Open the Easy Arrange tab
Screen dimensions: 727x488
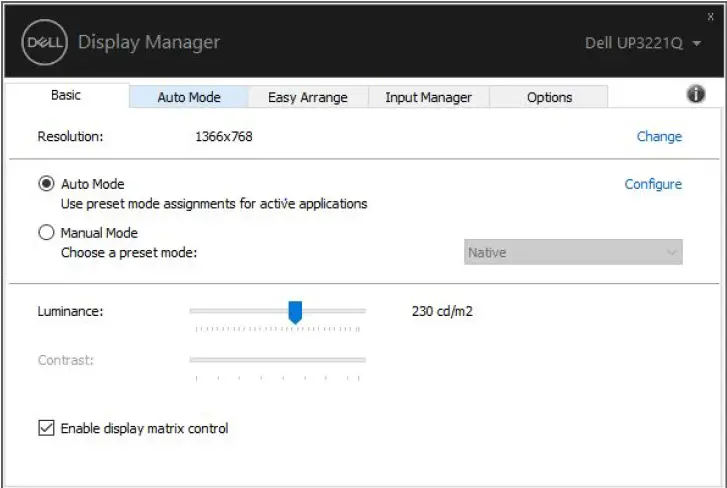[x=308, y=97]
